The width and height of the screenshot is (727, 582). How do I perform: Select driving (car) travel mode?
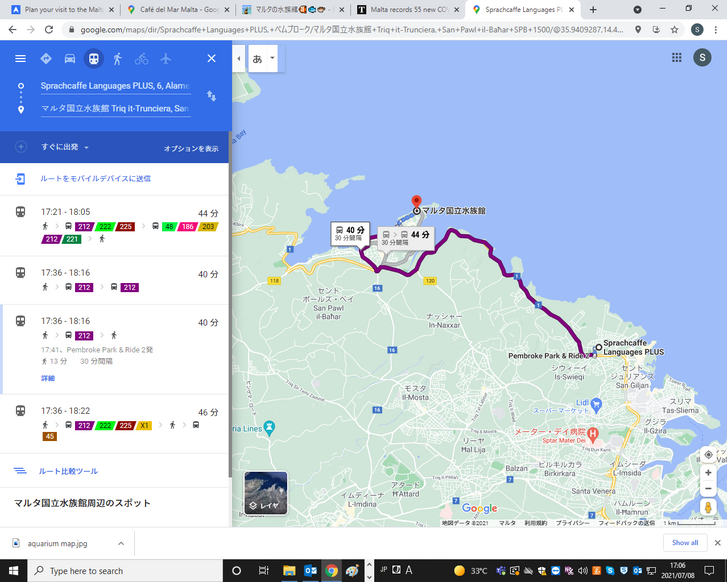[70, 58]
